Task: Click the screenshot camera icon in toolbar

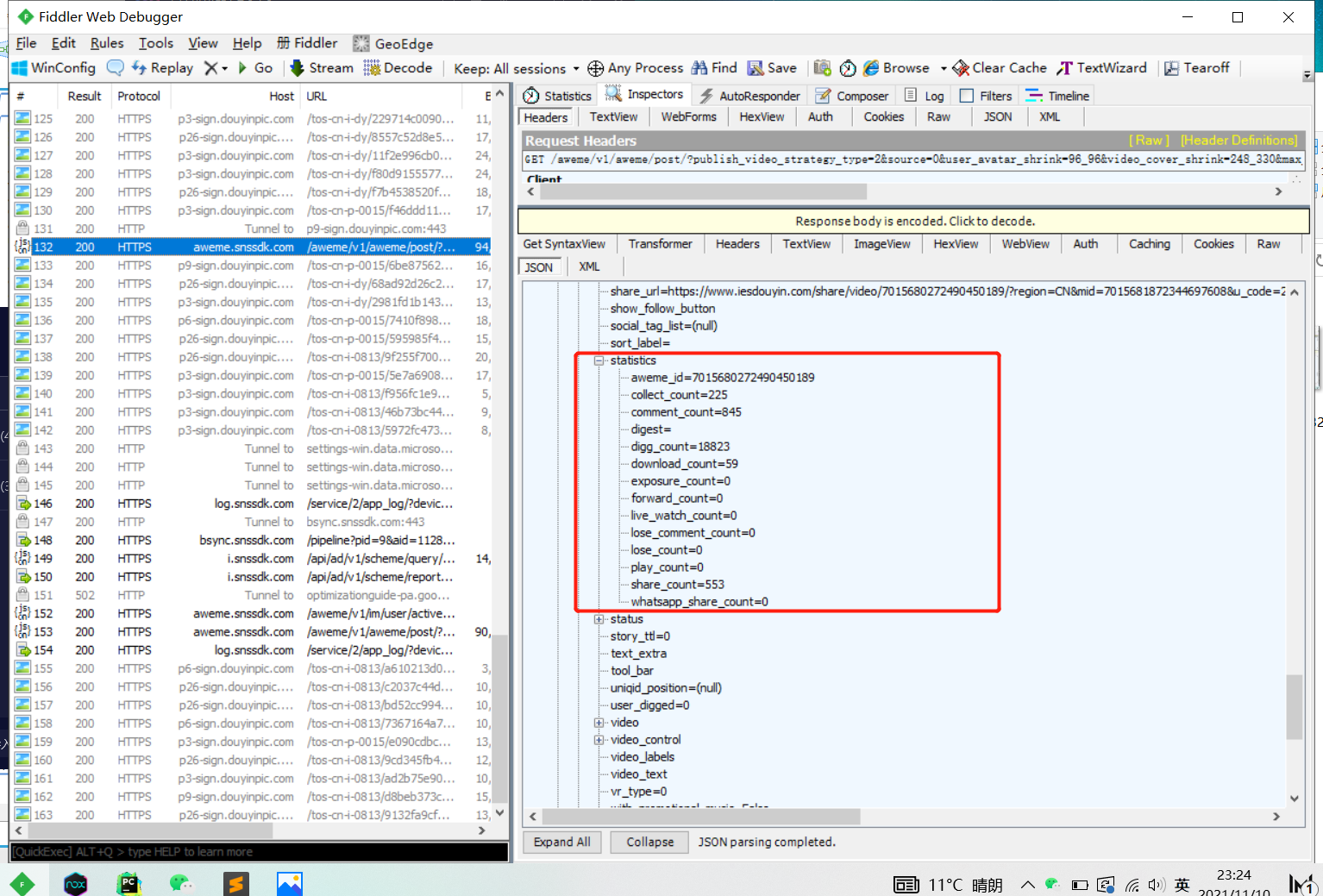Action: click(822, 68)
